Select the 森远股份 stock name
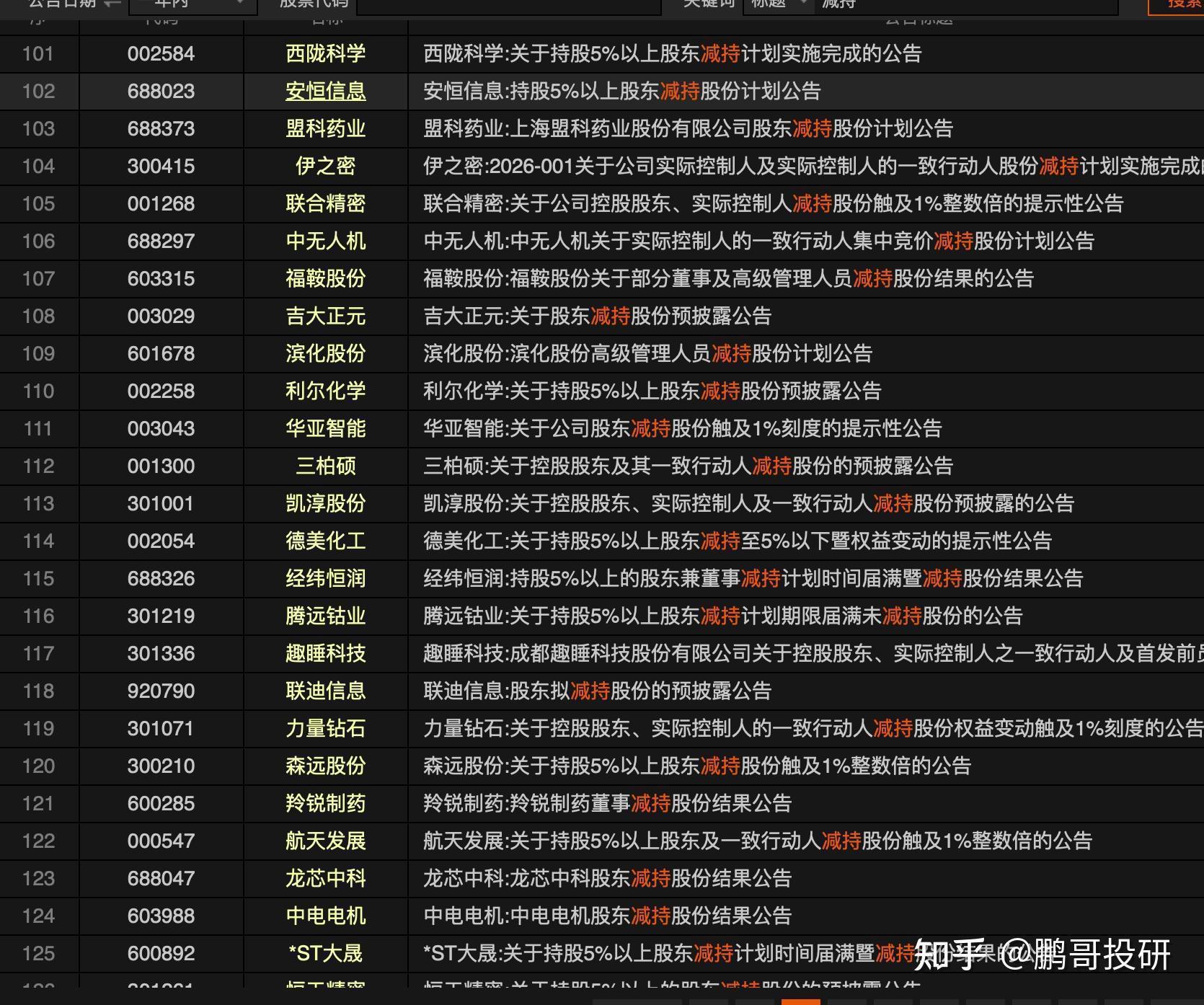This screenshot has width=1204, height=1005. click(x=326, y=766)
